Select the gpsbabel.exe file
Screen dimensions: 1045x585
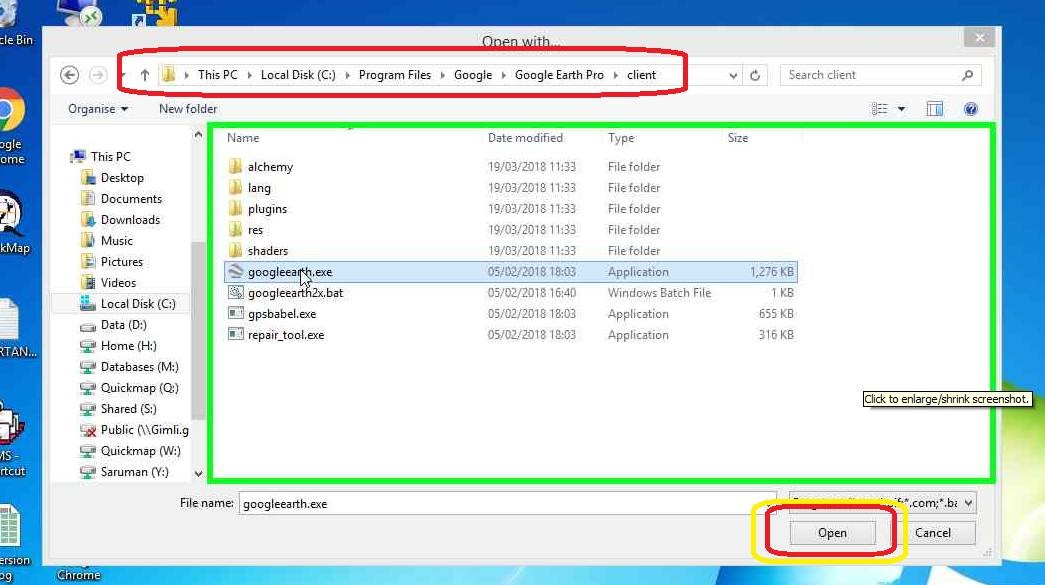[282, 314]
